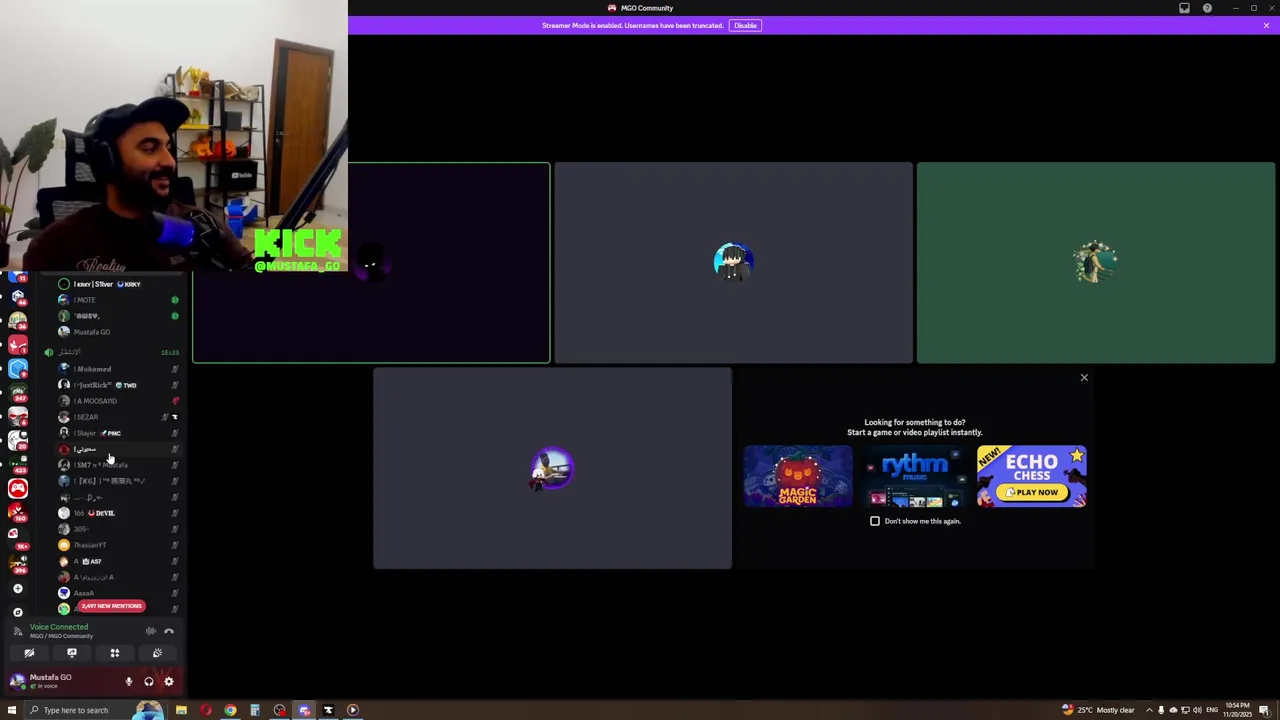Turn on camera in voice panel
Screen dimensions: 1280x720
coord(29,653)
